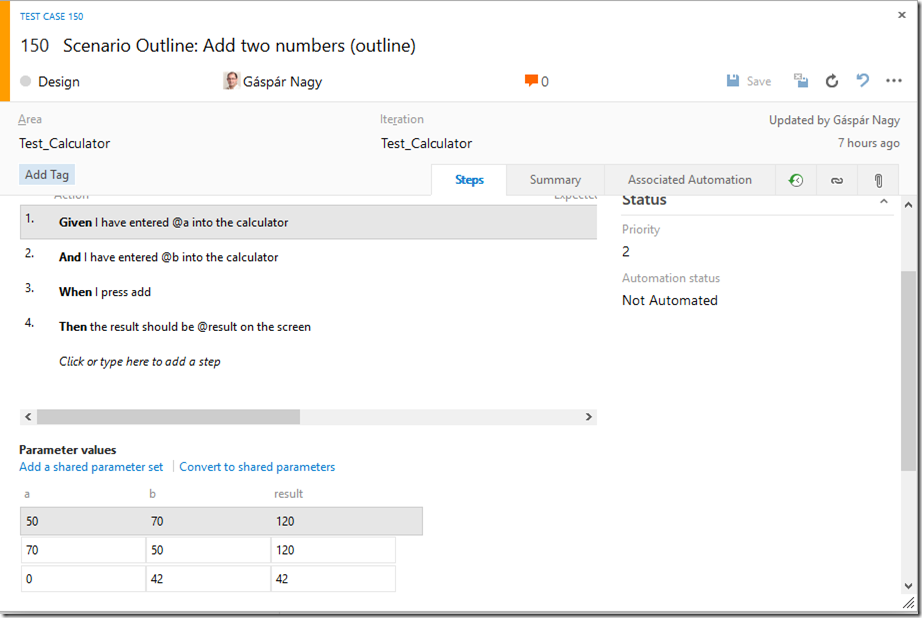The image size is (922, 618).
Task: Select step 1 Given I have entered @a
Action: pos(308,222)
